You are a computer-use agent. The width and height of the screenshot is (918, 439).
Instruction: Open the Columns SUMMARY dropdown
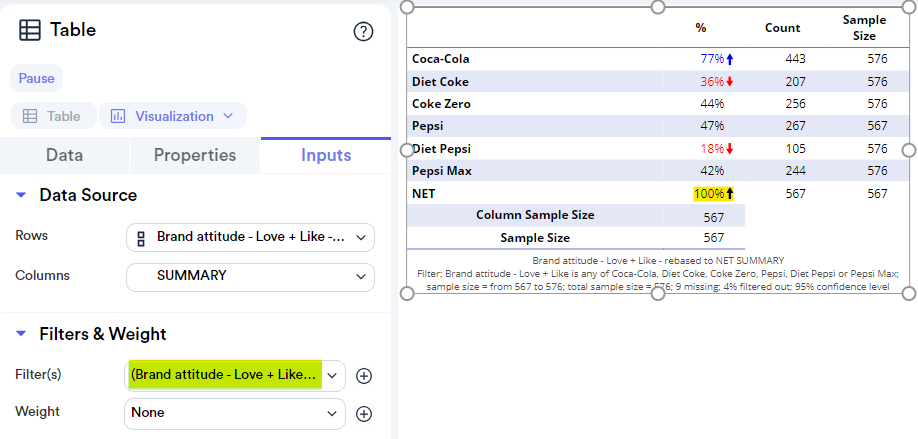(x=251, y=277)
